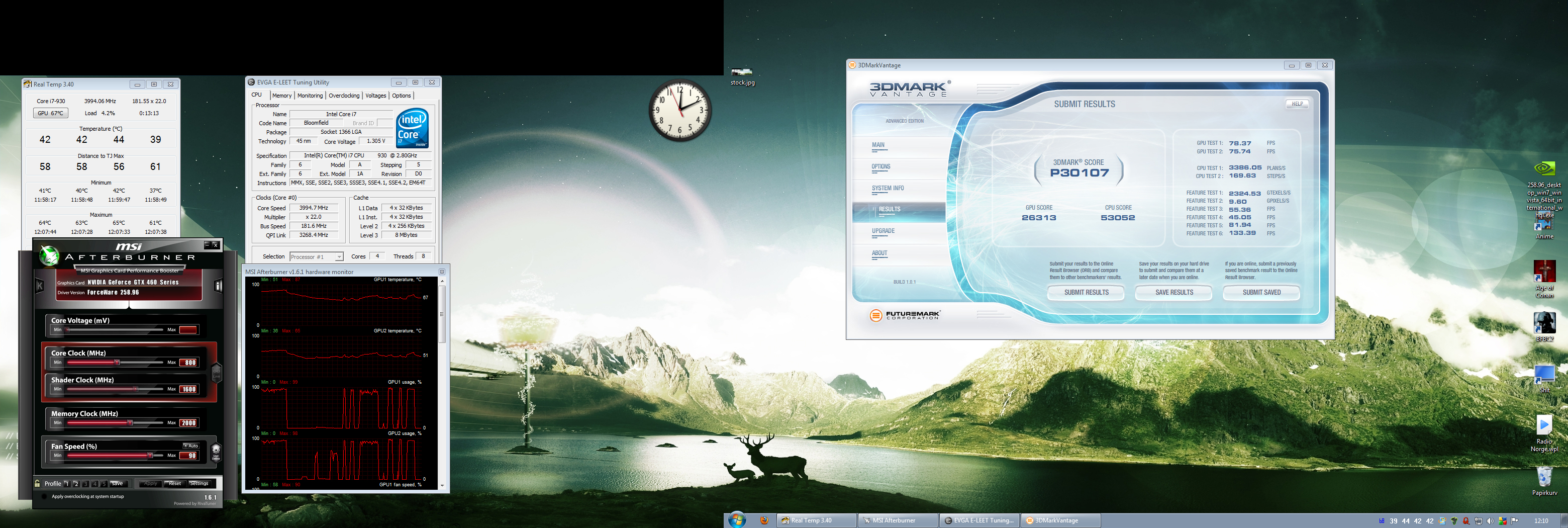Select Afterburner profile slot 3
The image size is (1568, 528).
point(85,484)
